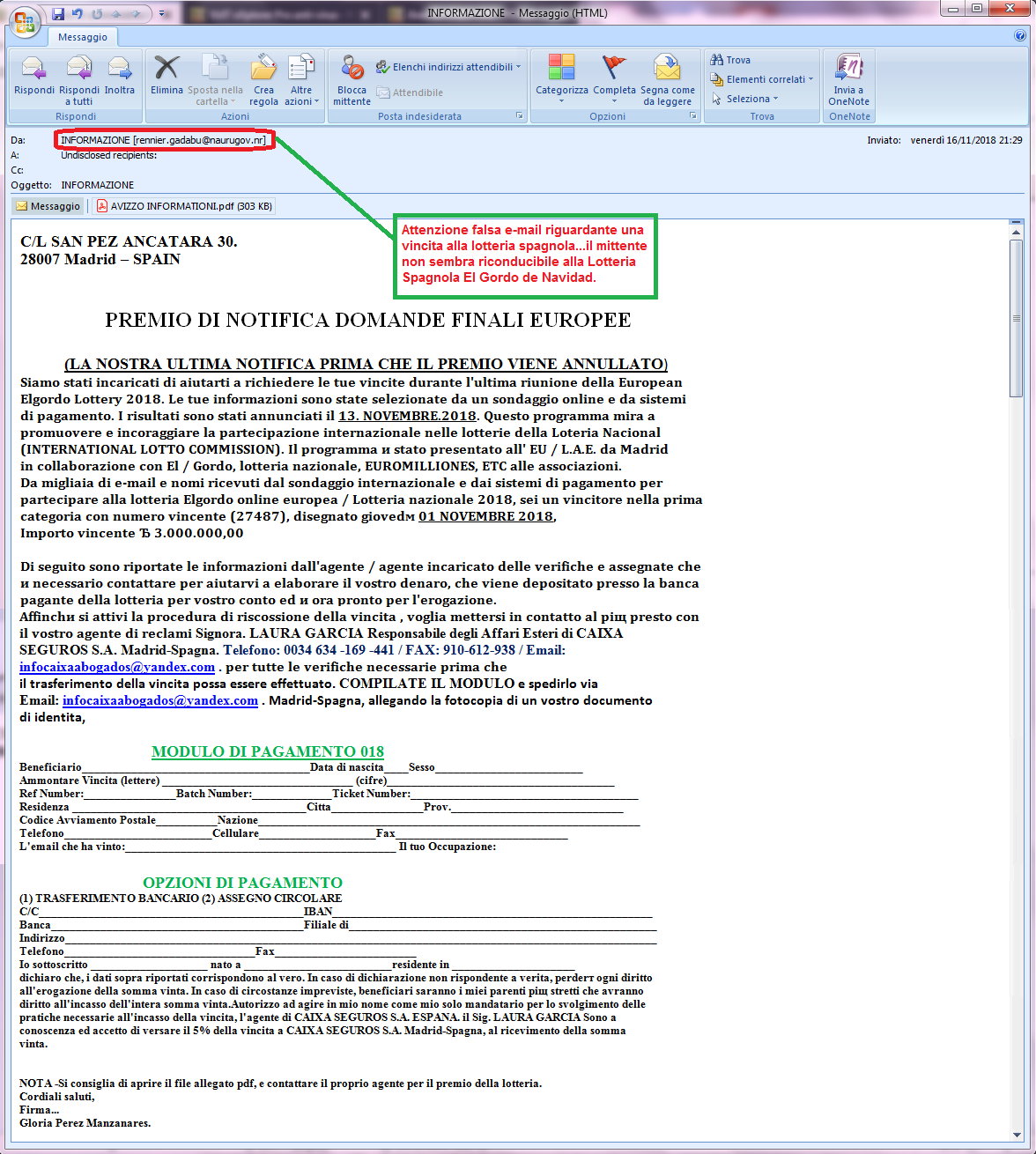Click scrollbar down arrow at bottom
The image size is (1036, 1154).
pos(1017,1136)
